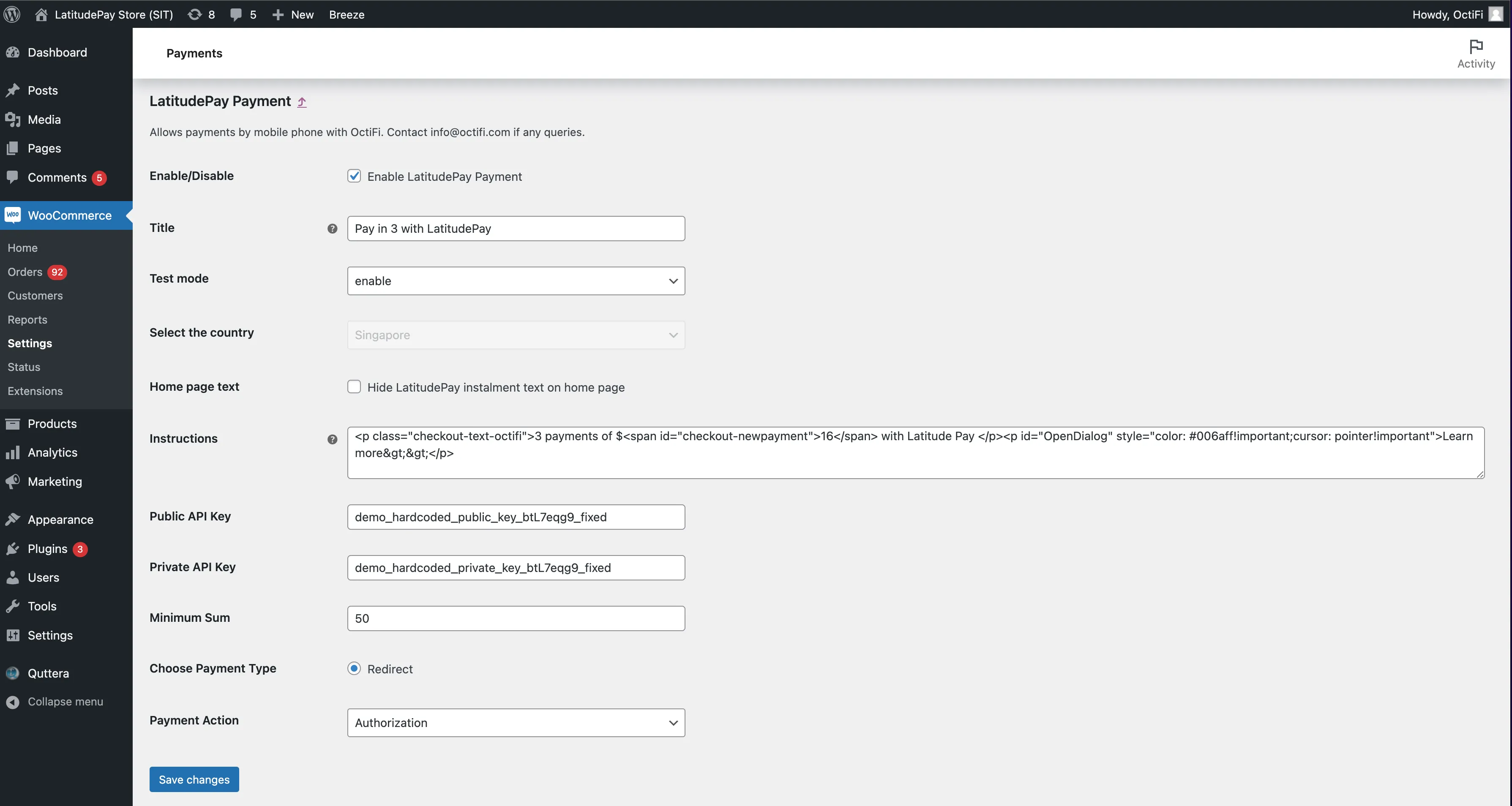The height and width of the screenshot is (806, 1512).
Task: Click the plus New icon in admin bar
Action: (278, 15)
